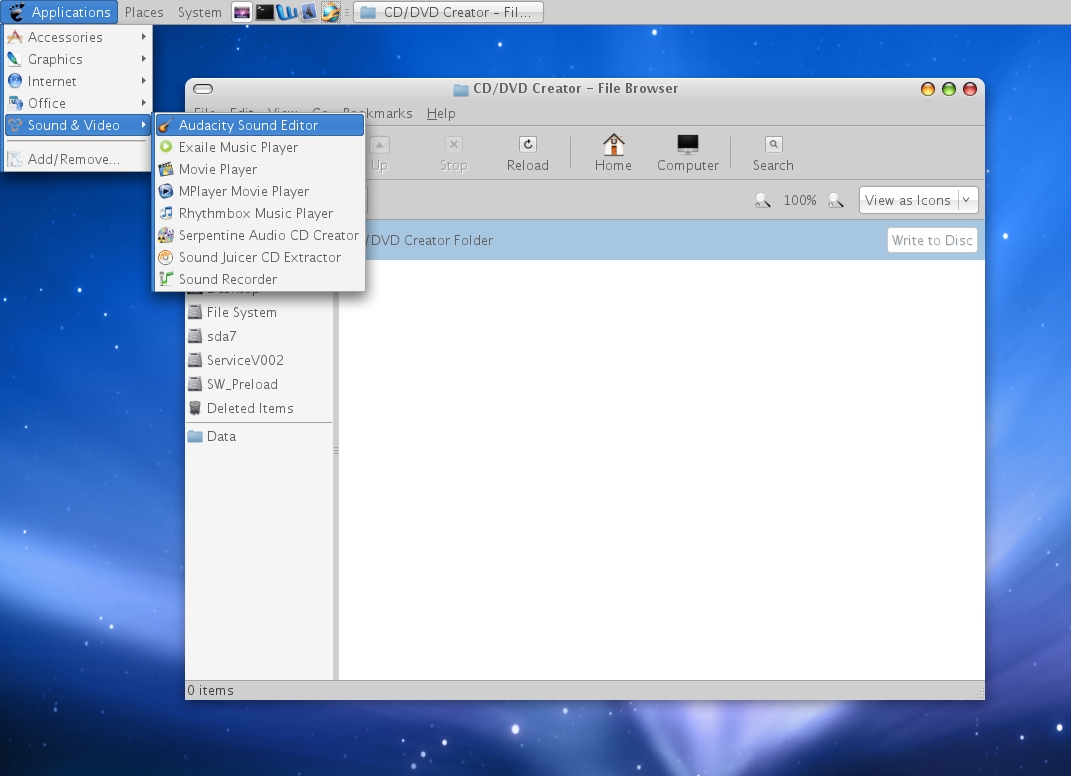Click the Up toolbar button
The height and width of the screenshot is (776, 1071).
tap(380, 153)
